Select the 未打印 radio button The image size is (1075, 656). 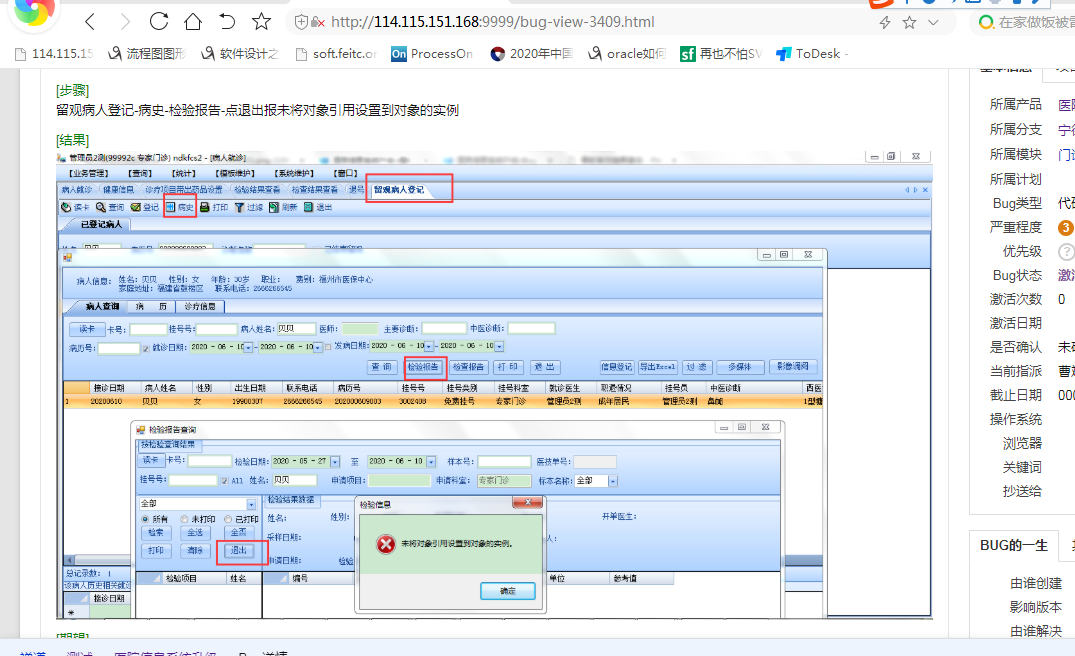tap(184, 520)
